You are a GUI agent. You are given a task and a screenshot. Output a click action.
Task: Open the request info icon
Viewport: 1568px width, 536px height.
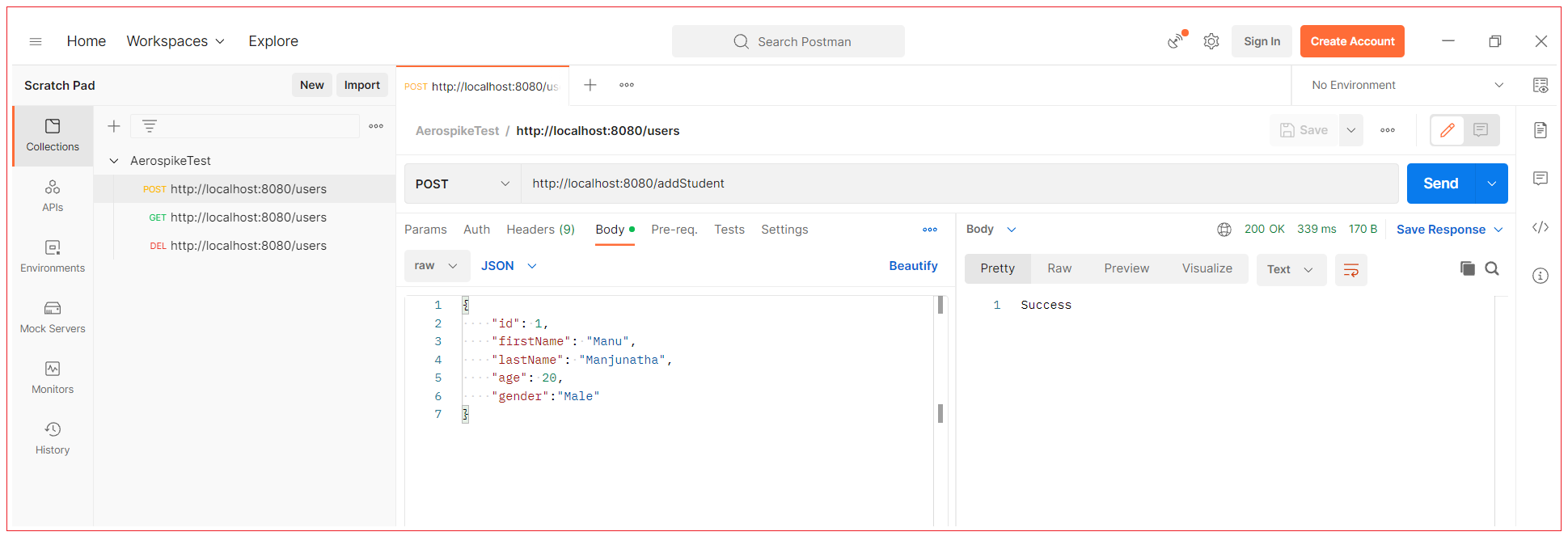point(1541,276)
